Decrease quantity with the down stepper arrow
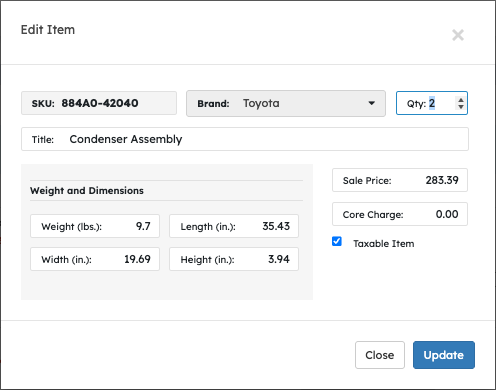496x390 pixels. coord(461,106)
